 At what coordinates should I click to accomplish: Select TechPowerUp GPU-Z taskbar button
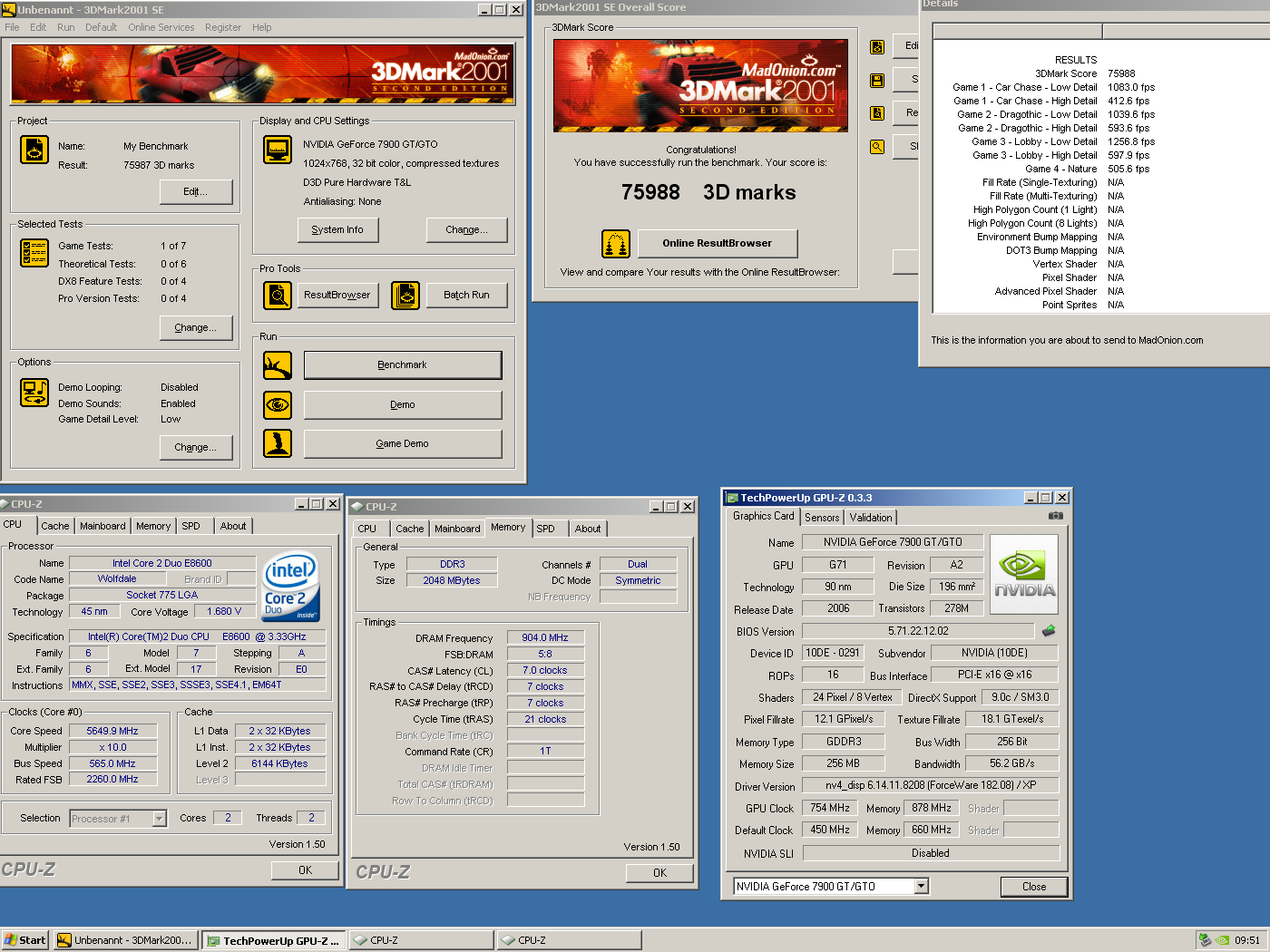point(273,940)
